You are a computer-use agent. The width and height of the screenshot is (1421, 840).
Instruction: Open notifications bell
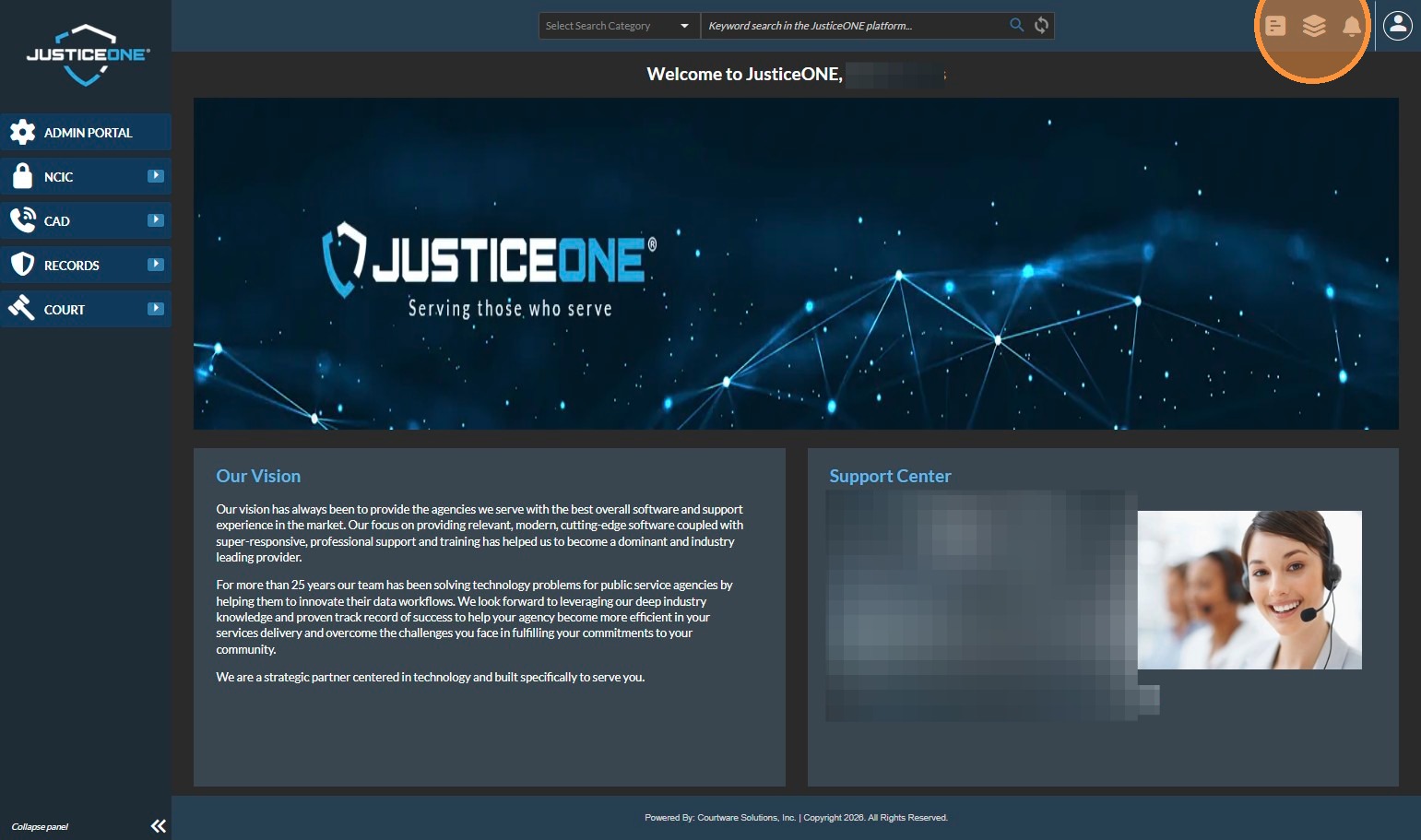pyautogui.click(x=1352, y=26)
